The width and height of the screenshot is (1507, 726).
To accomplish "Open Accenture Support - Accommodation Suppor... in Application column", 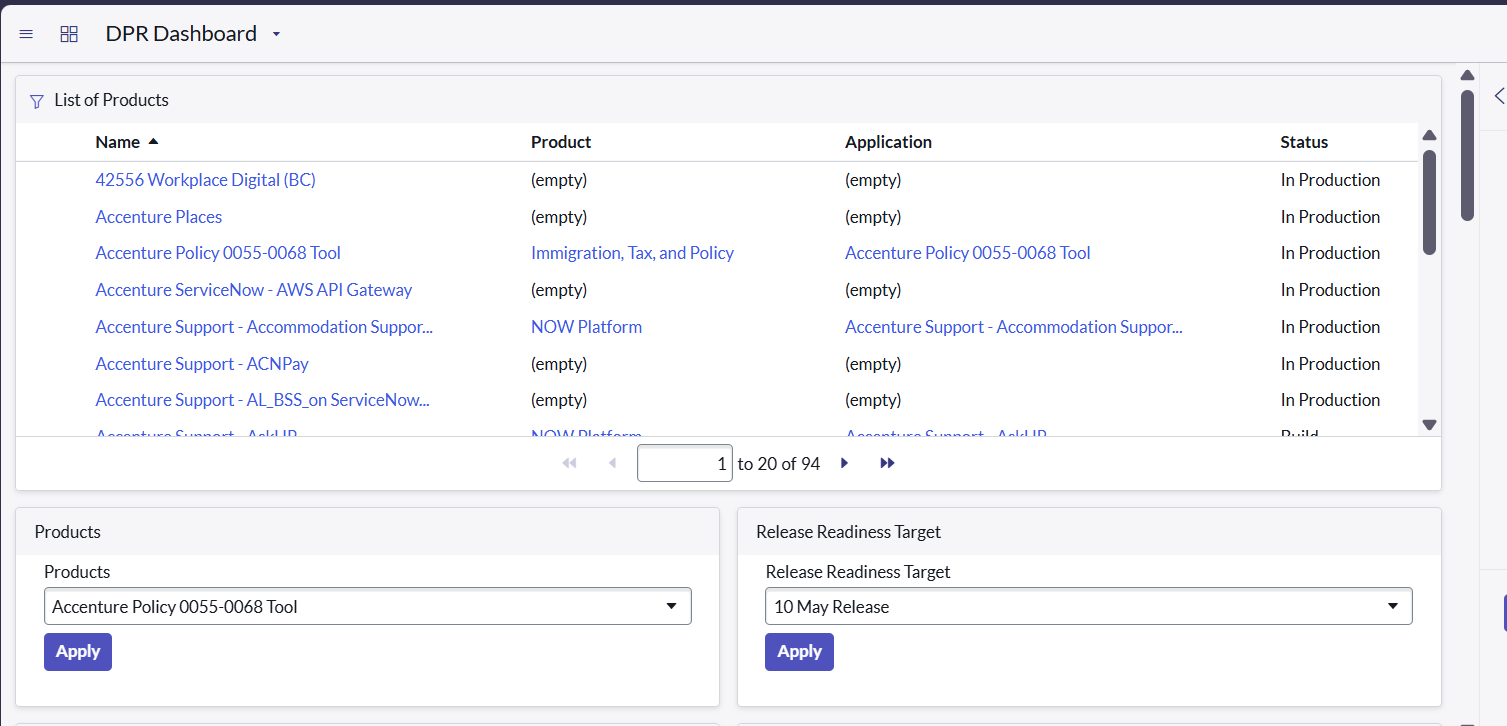I will (1014, 327).
